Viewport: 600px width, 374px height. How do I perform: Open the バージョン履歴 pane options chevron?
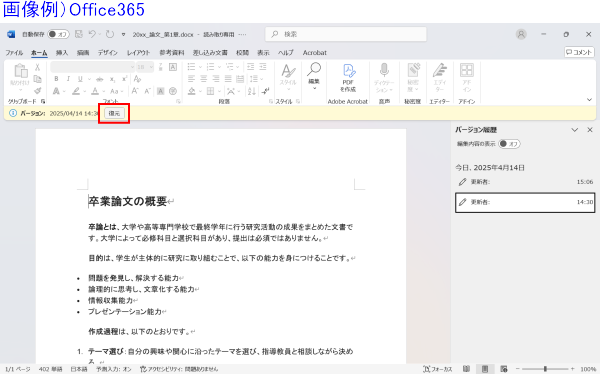click(x=574, y=130)
